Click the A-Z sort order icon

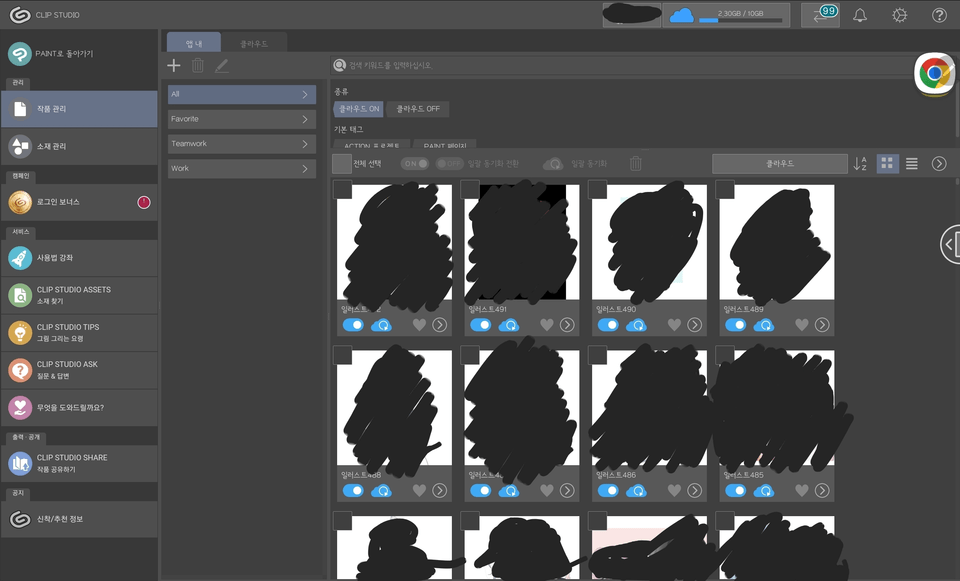(x=860, y=163)
